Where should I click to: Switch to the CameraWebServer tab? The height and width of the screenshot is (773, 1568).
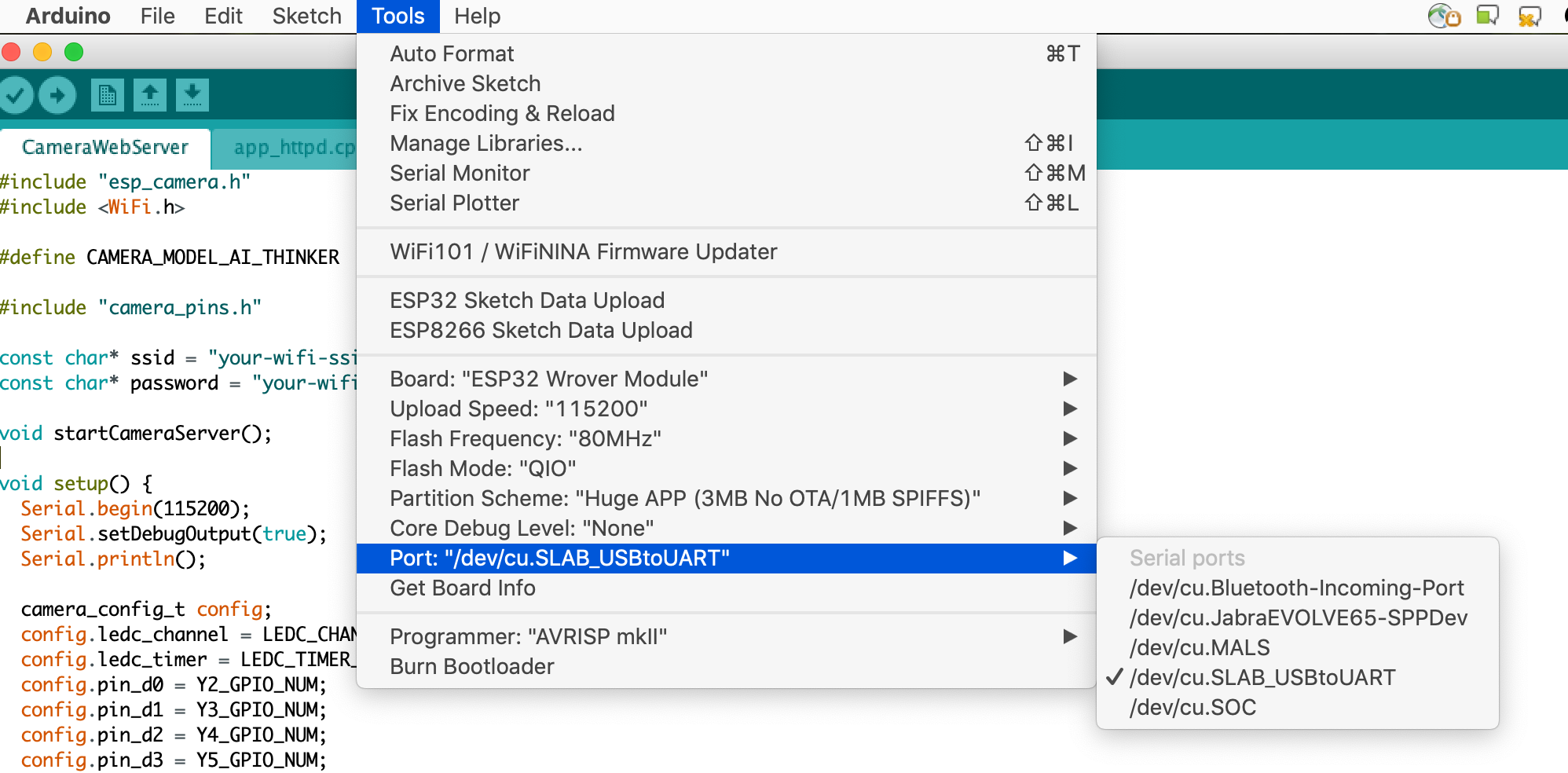pos(105,148)
